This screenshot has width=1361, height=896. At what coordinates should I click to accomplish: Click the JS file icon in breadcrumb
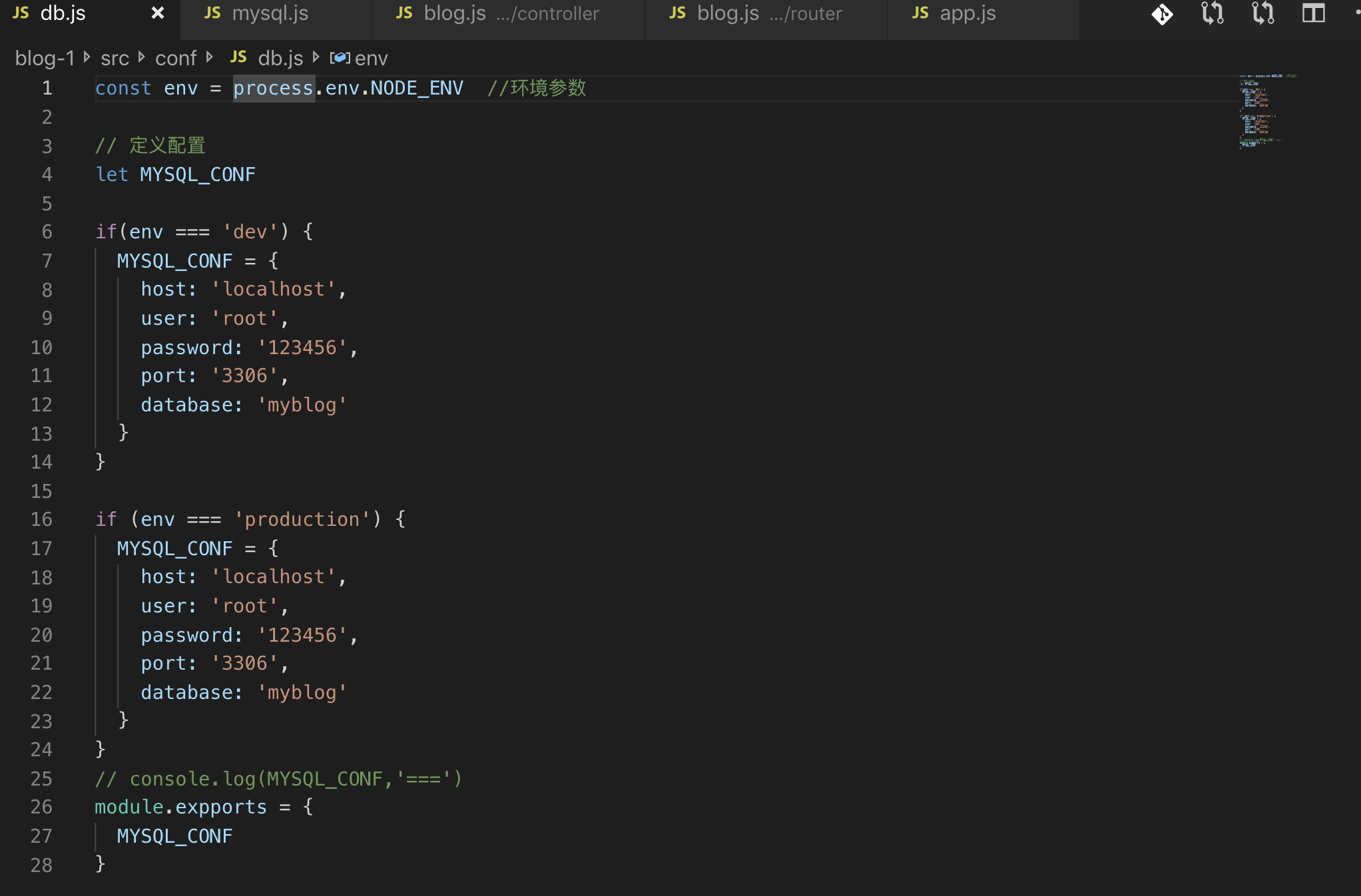[238, 58]
